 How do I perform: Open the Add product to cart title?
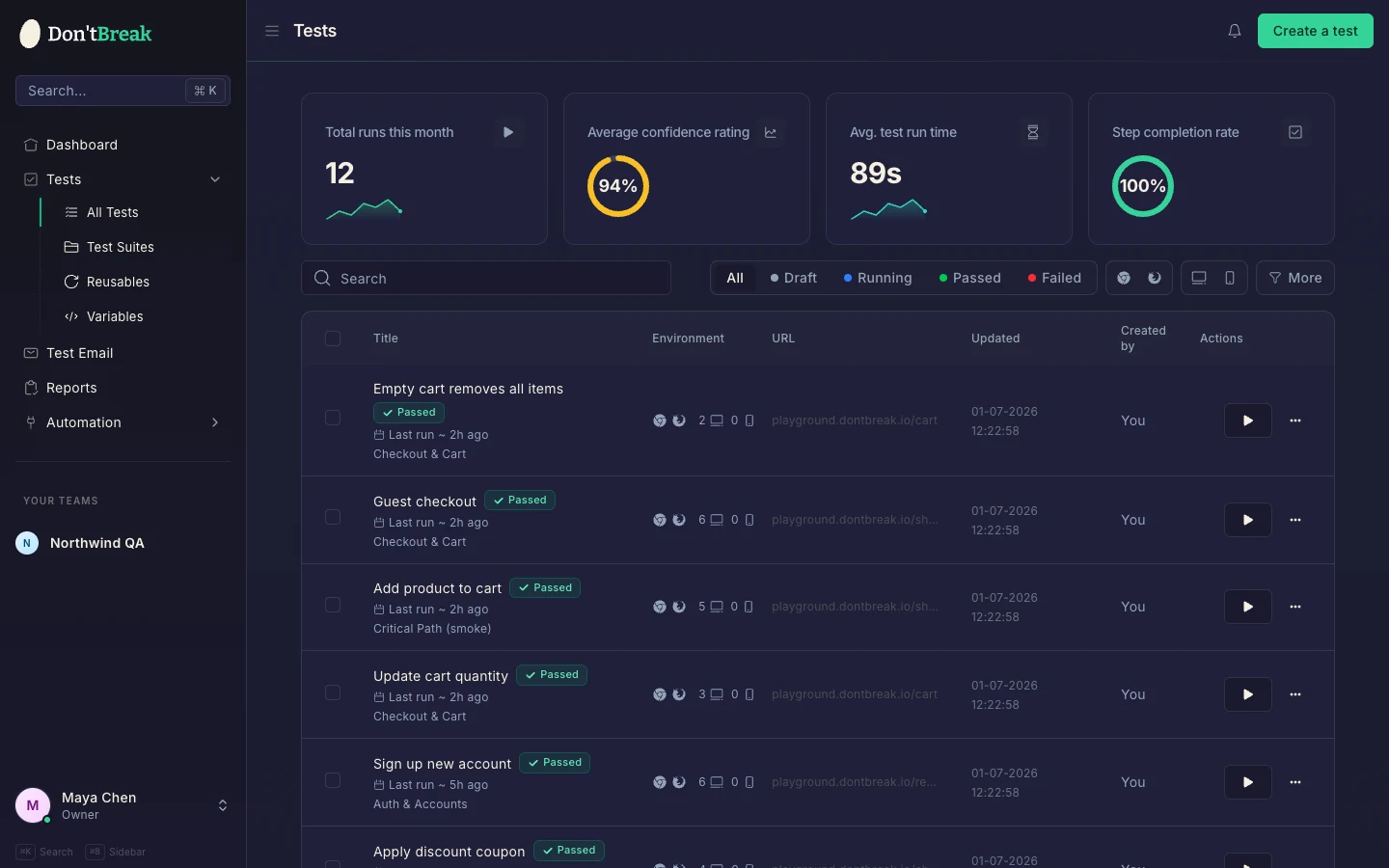pyautogui.click(x=437, y=588)
